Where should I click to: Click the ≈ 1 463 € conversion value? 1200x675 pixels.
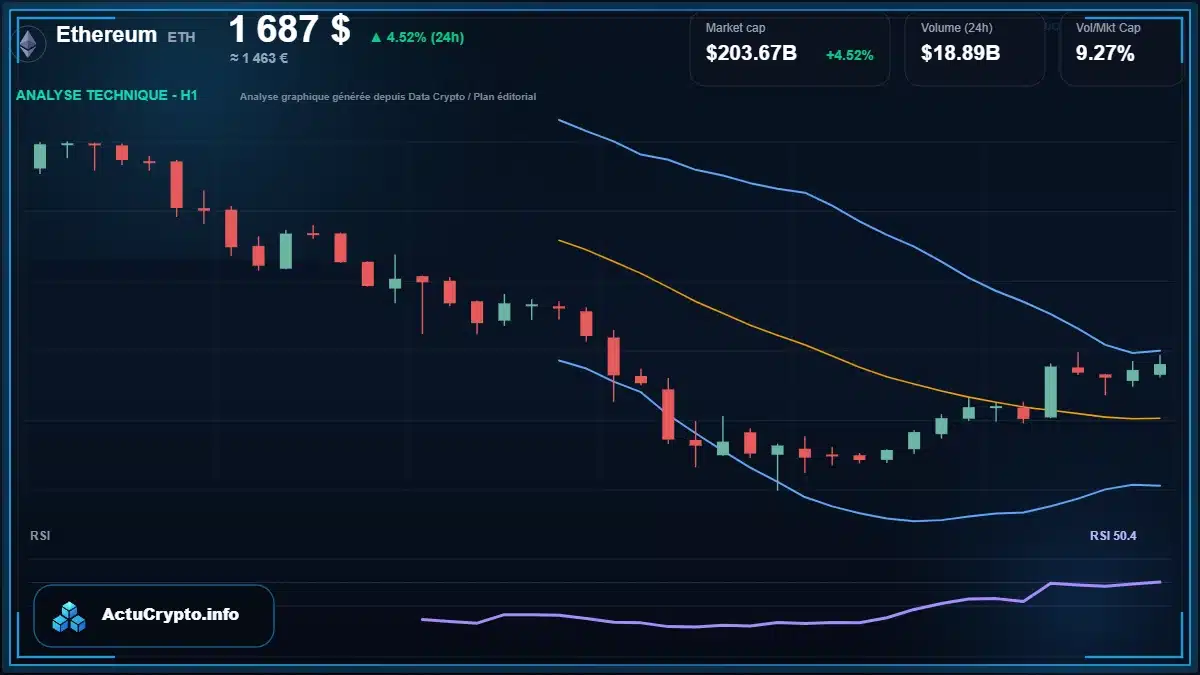coord(259,58)
